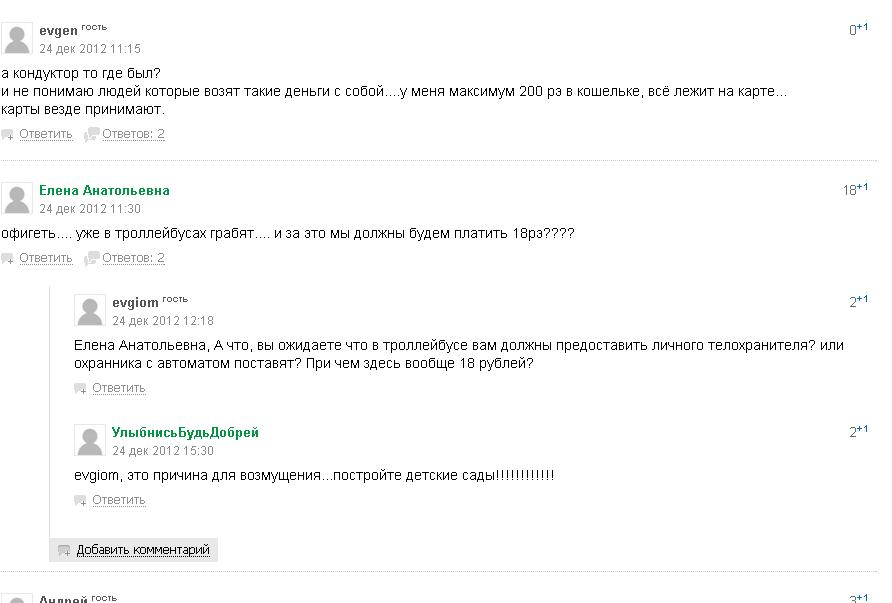This screenshot has height=603, width=892.
Task: Open Елена Анатольевна's user profile
Action: tap(104, 191)
